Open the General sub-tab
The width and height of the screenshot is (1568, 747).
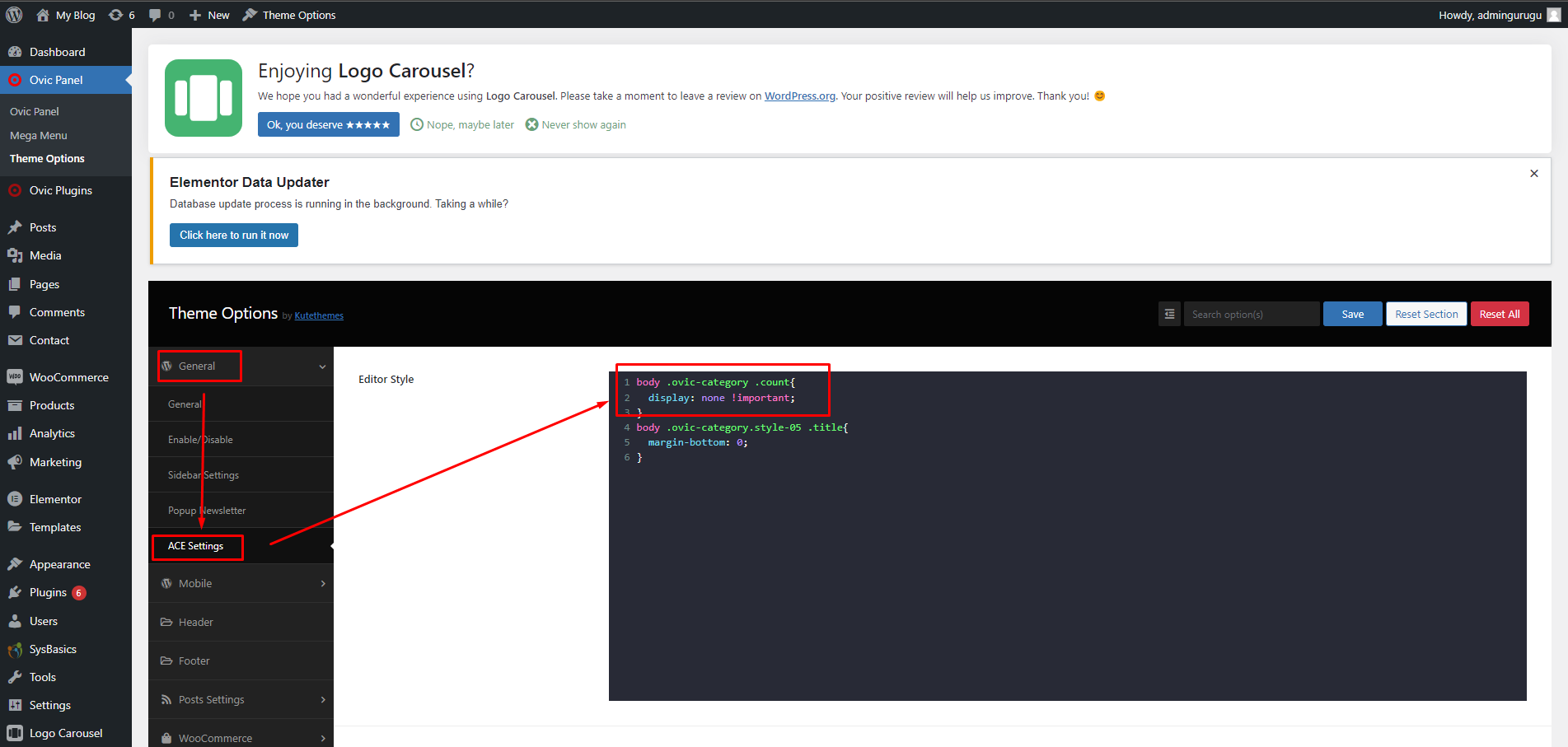pos(241,404)
